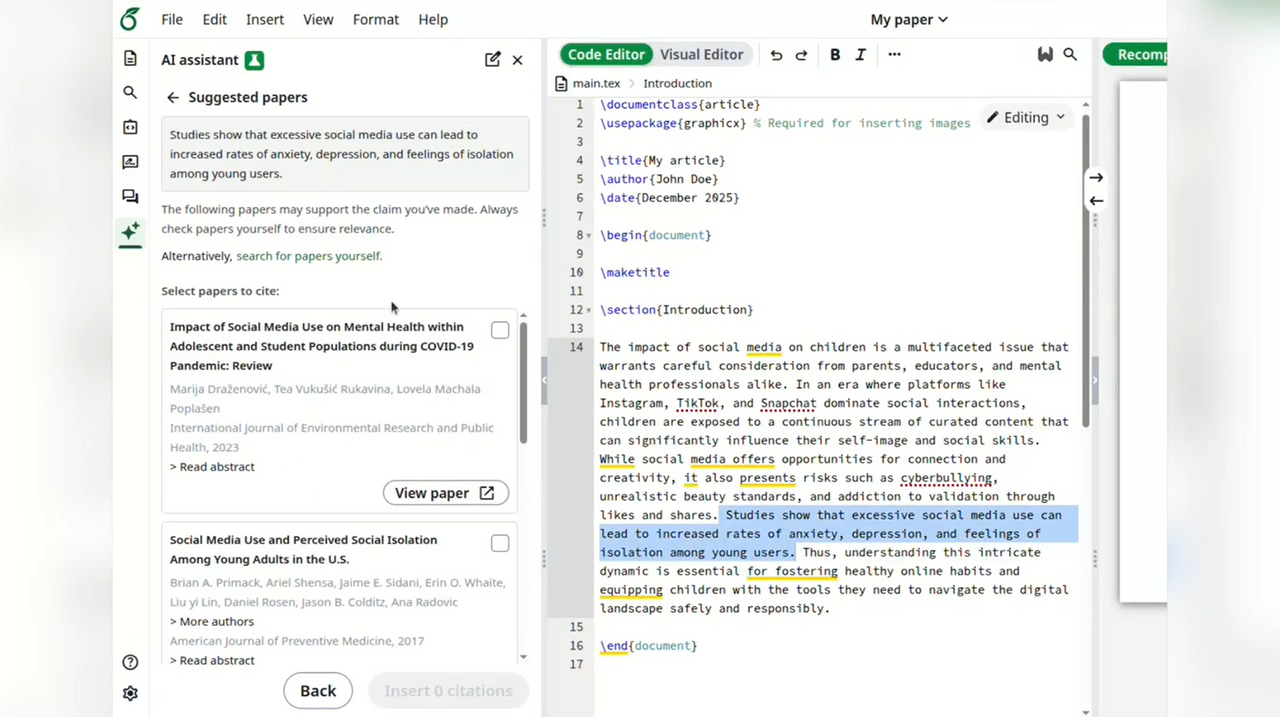This screenshot has height=717, width=1280.
Task: Select the AI assistant sparkle icon
Action: coord(129,231)
